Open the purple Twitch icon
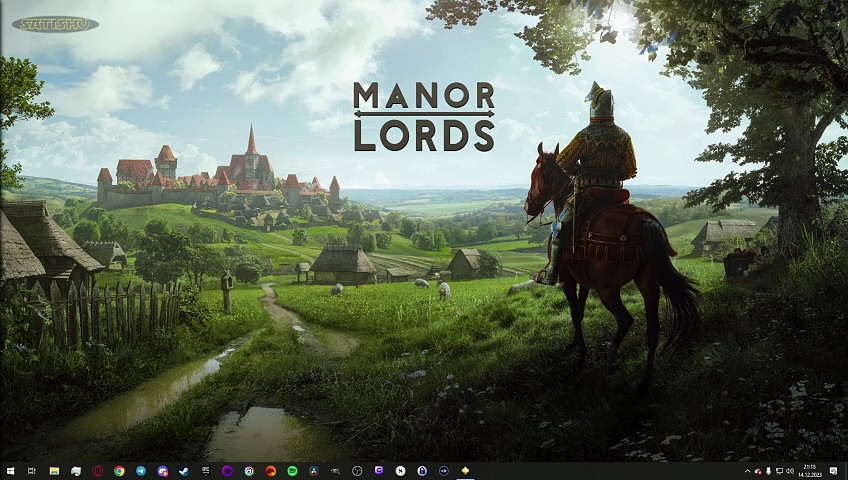The width and height of the screenshot is (848, 480). (379, 471)
